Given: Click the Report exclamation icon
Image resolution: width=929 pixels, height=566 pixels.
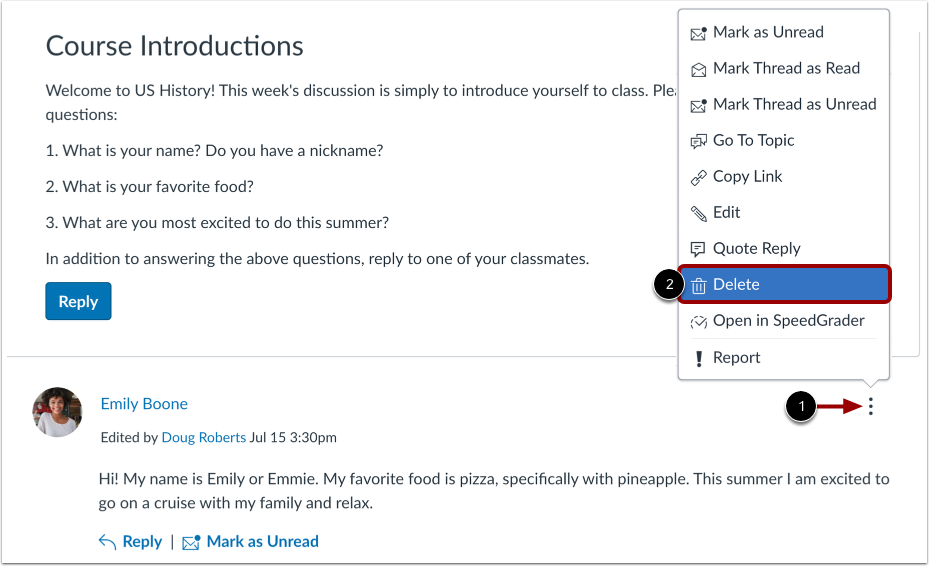Looking at the screenshot, I should pyautogui.click(x=698, y=358).
